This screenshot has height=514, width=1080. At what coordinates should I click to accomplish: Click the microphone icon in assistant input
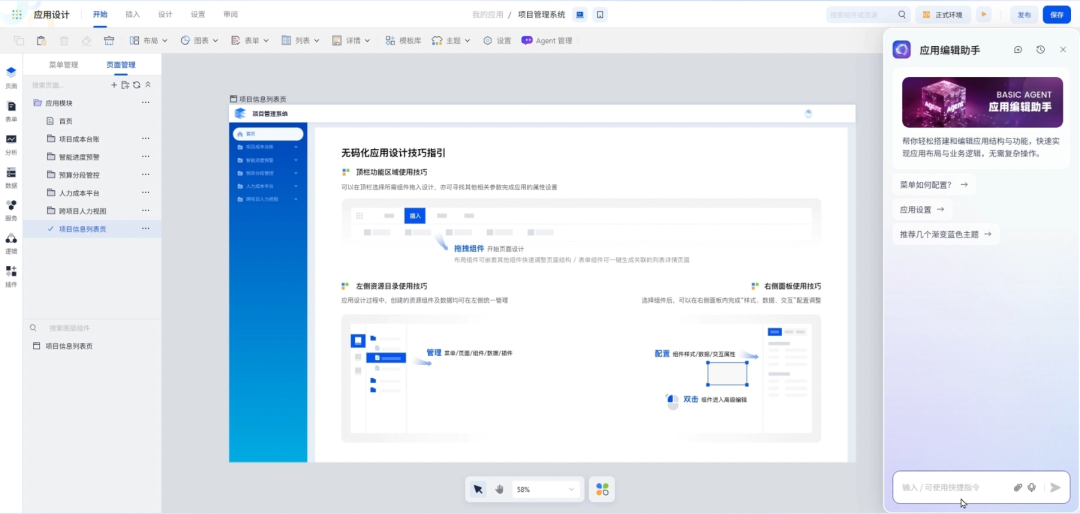(x=1032, y=487)
